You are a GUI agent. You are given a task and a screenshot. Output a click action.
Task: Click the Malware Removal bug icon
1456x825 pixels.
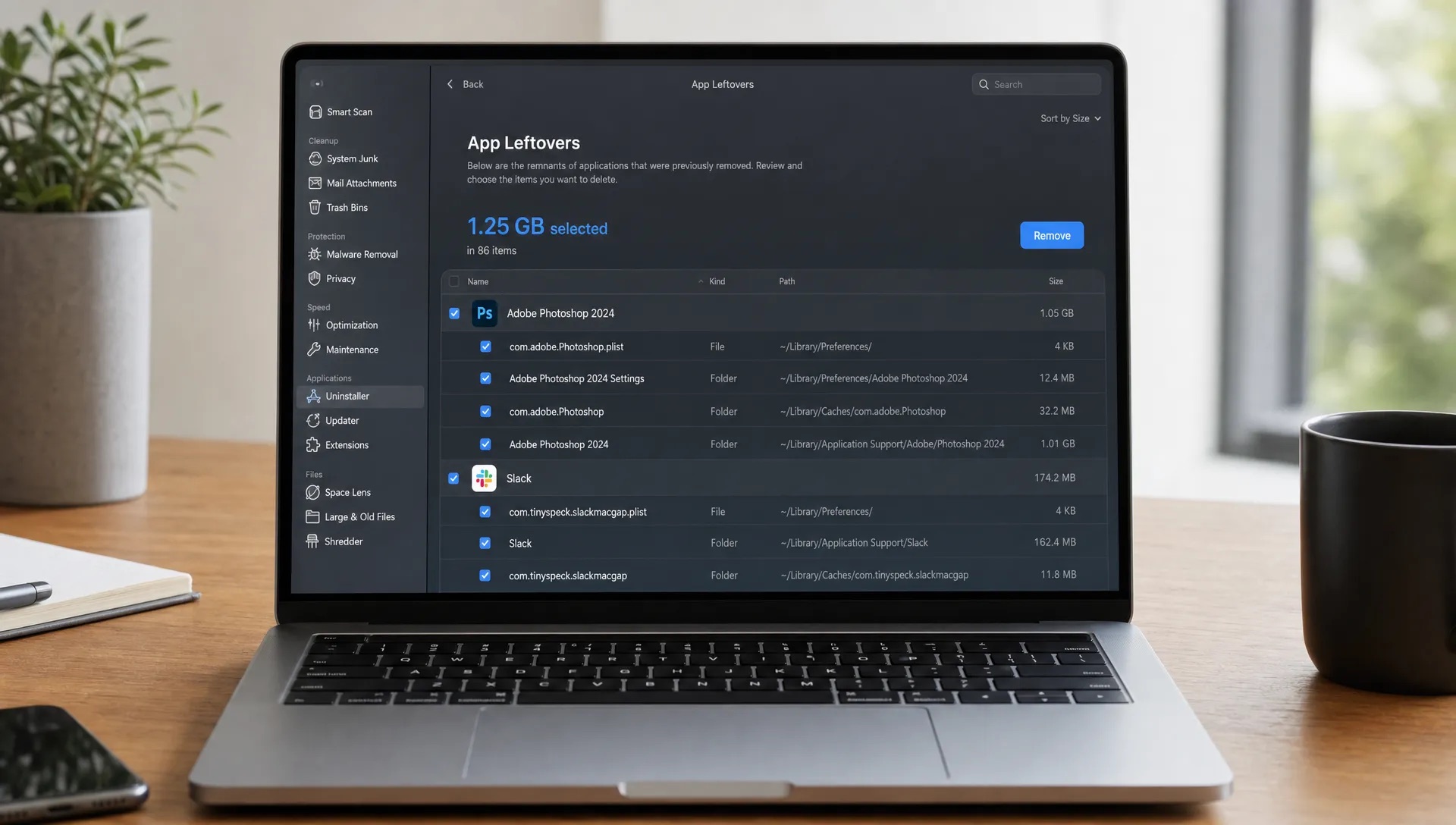tap(315, 254)
